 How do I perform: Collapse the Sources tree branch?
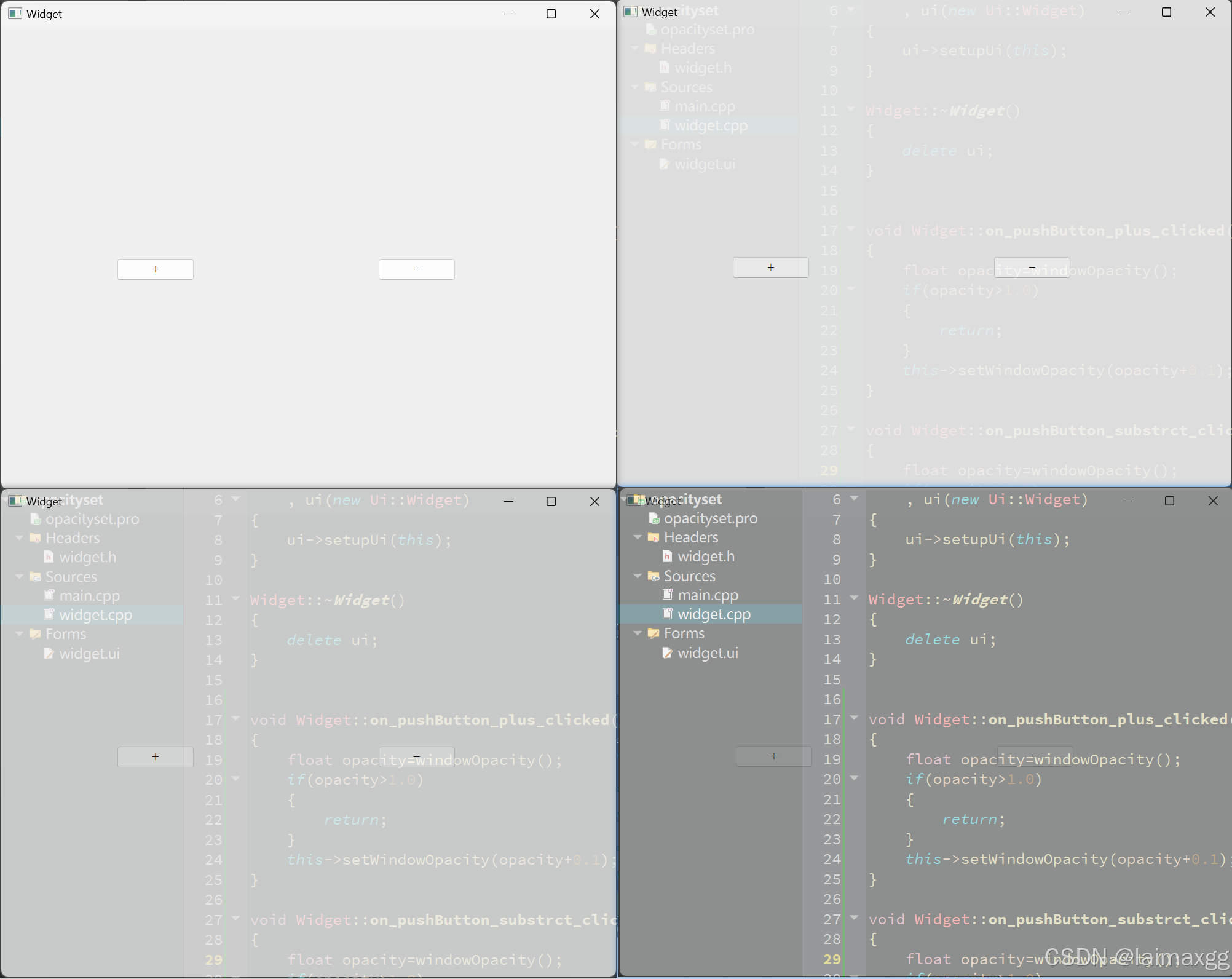click(x=638, y=576)
